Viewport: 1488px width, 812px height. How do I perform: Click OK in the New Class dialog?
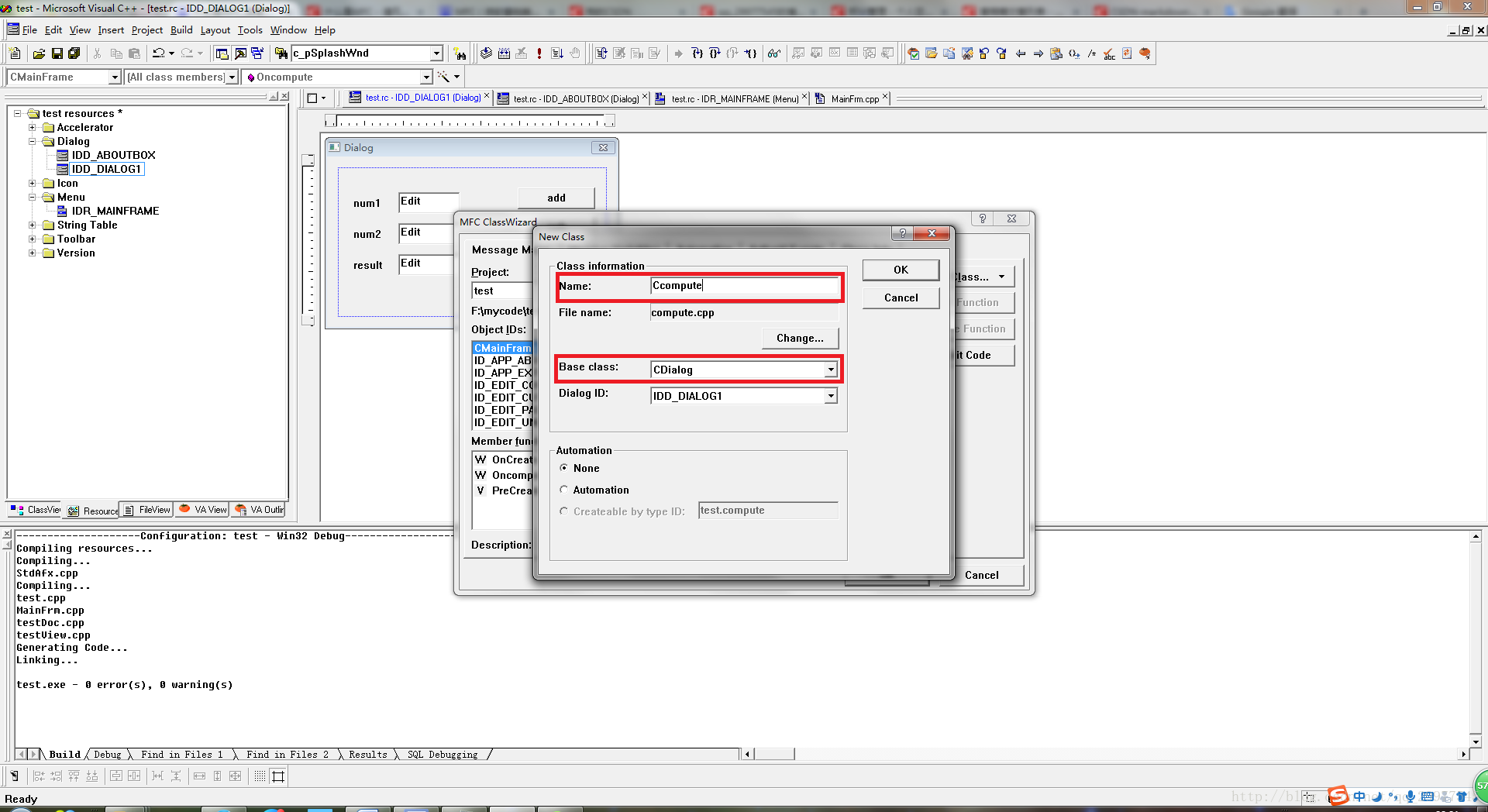901,270
